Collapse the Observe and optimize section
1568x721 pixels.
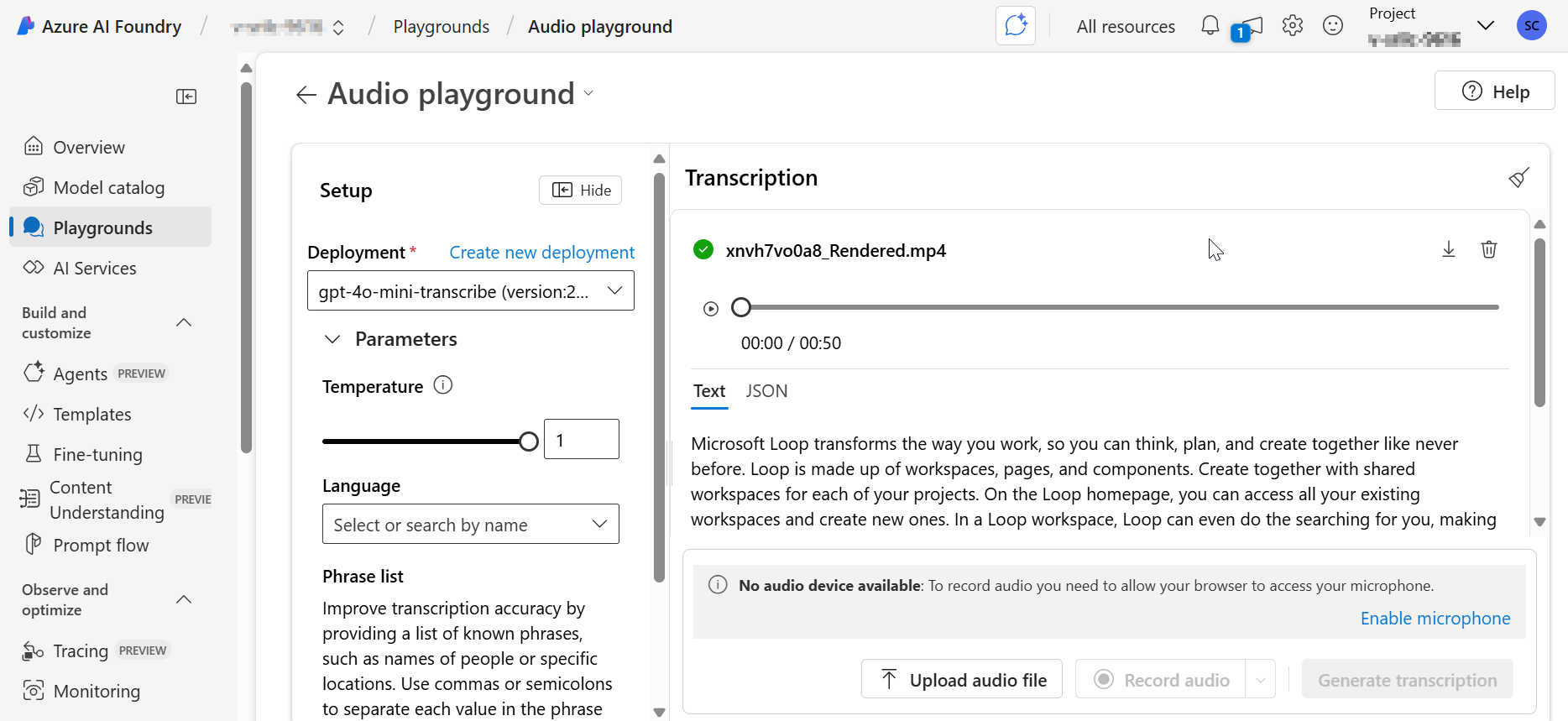pos(184,599)
